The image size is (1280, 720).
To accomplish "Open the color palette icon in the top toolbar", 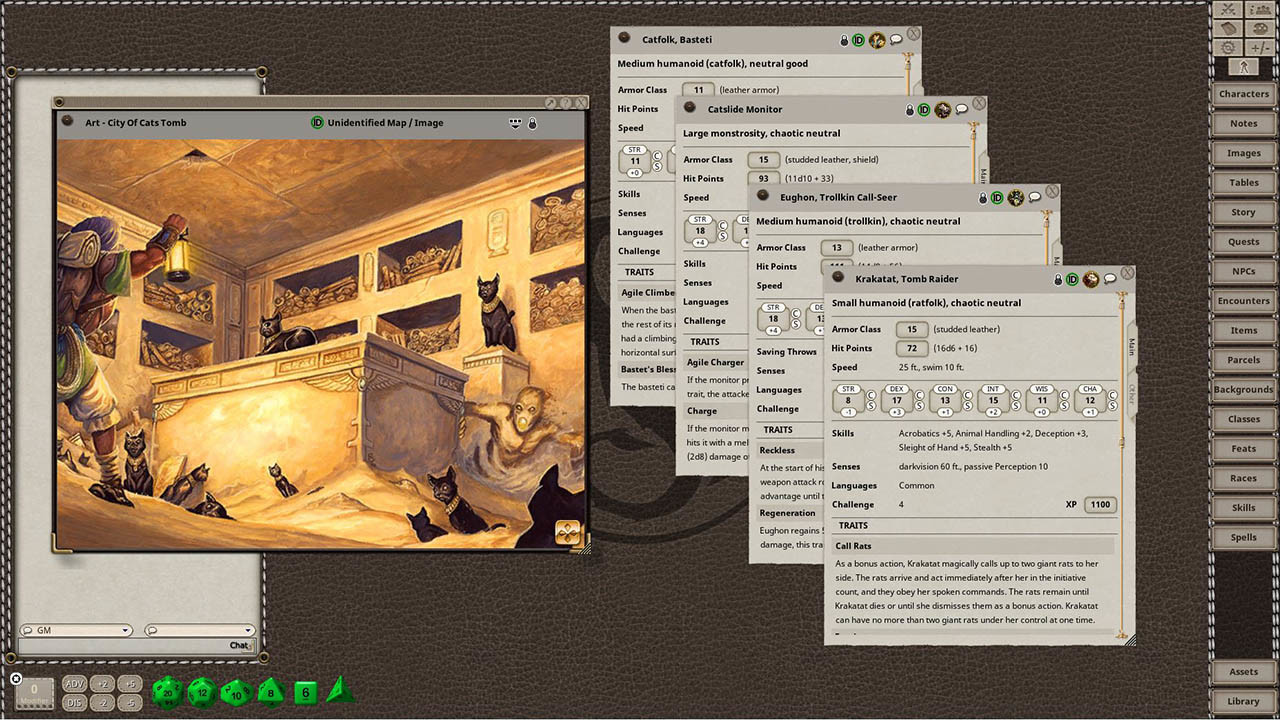I will click(x=1259, y=28).
